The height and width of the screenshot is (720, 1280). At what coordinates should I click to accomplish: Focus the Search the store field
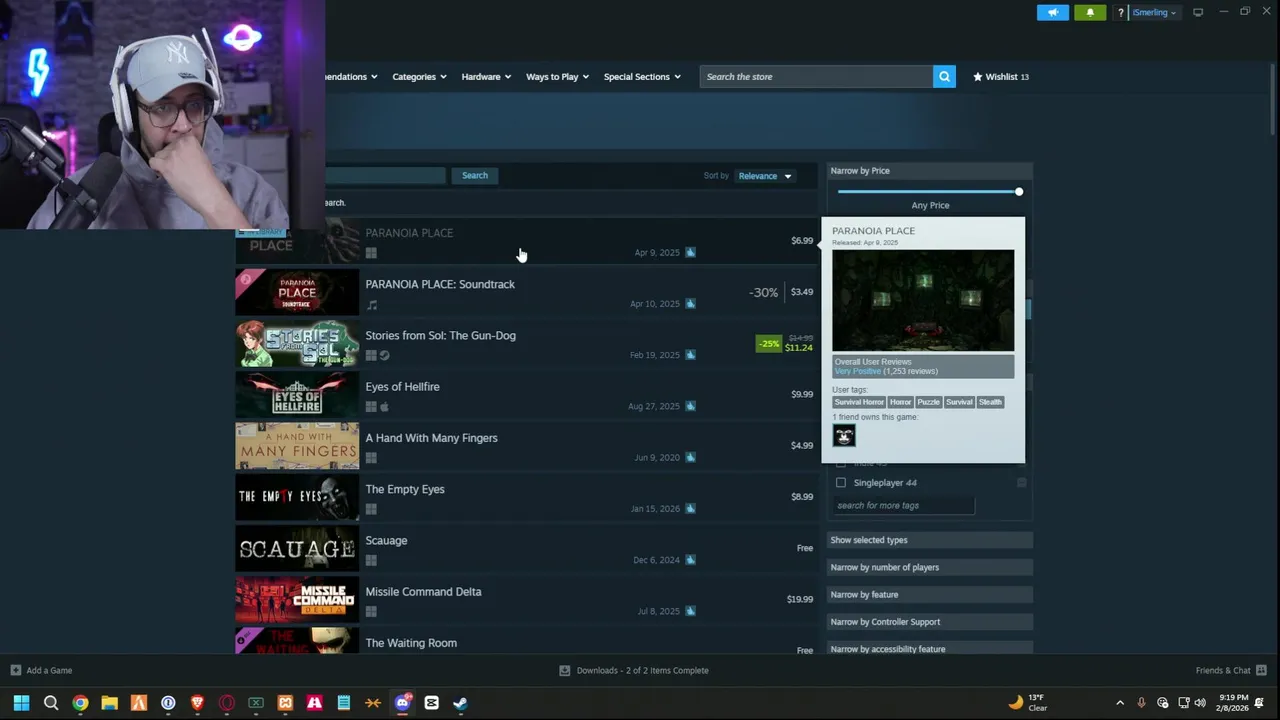(816, 77)
